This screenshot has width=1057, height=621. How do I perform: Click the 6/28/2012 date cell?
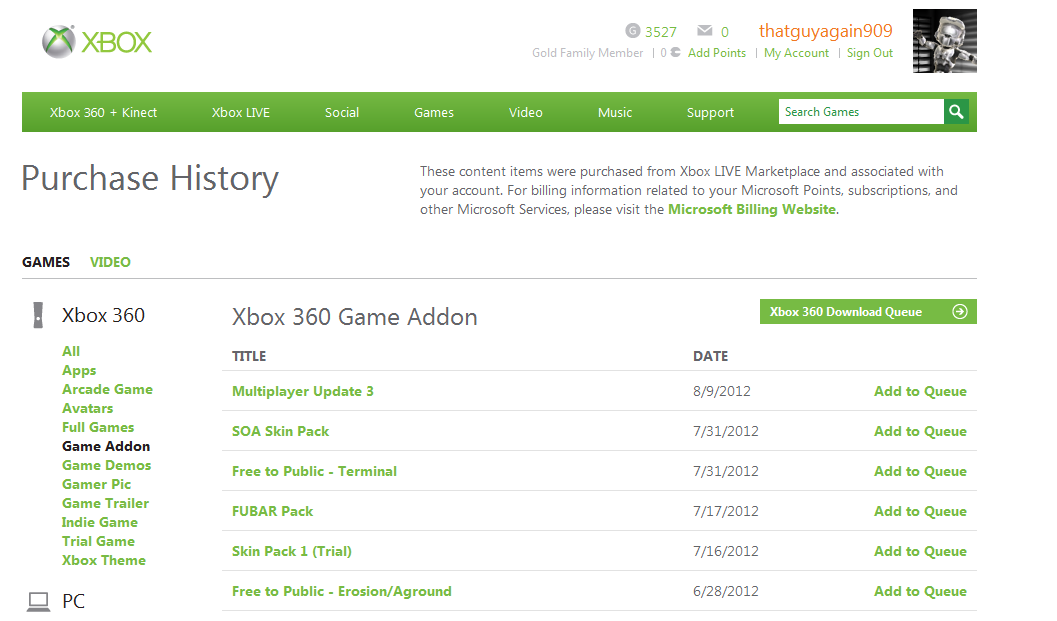click(x=725, y=591)
